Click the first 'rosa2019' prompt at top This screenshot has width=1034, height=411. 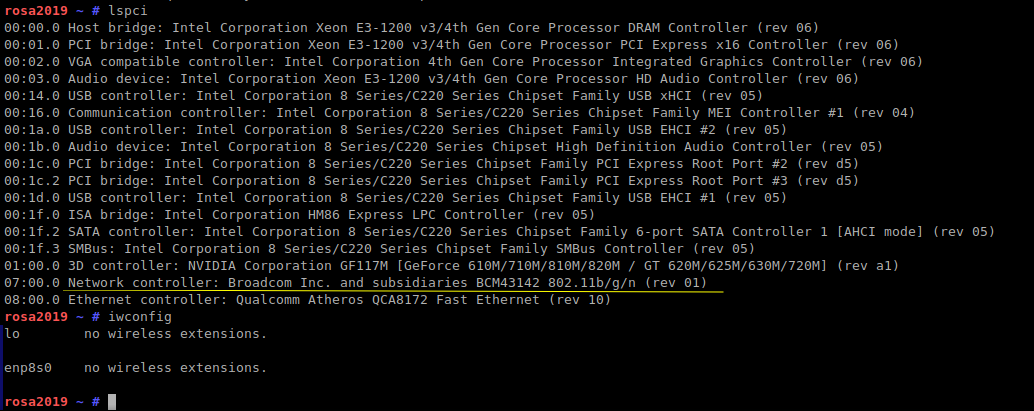pos(36,10)
